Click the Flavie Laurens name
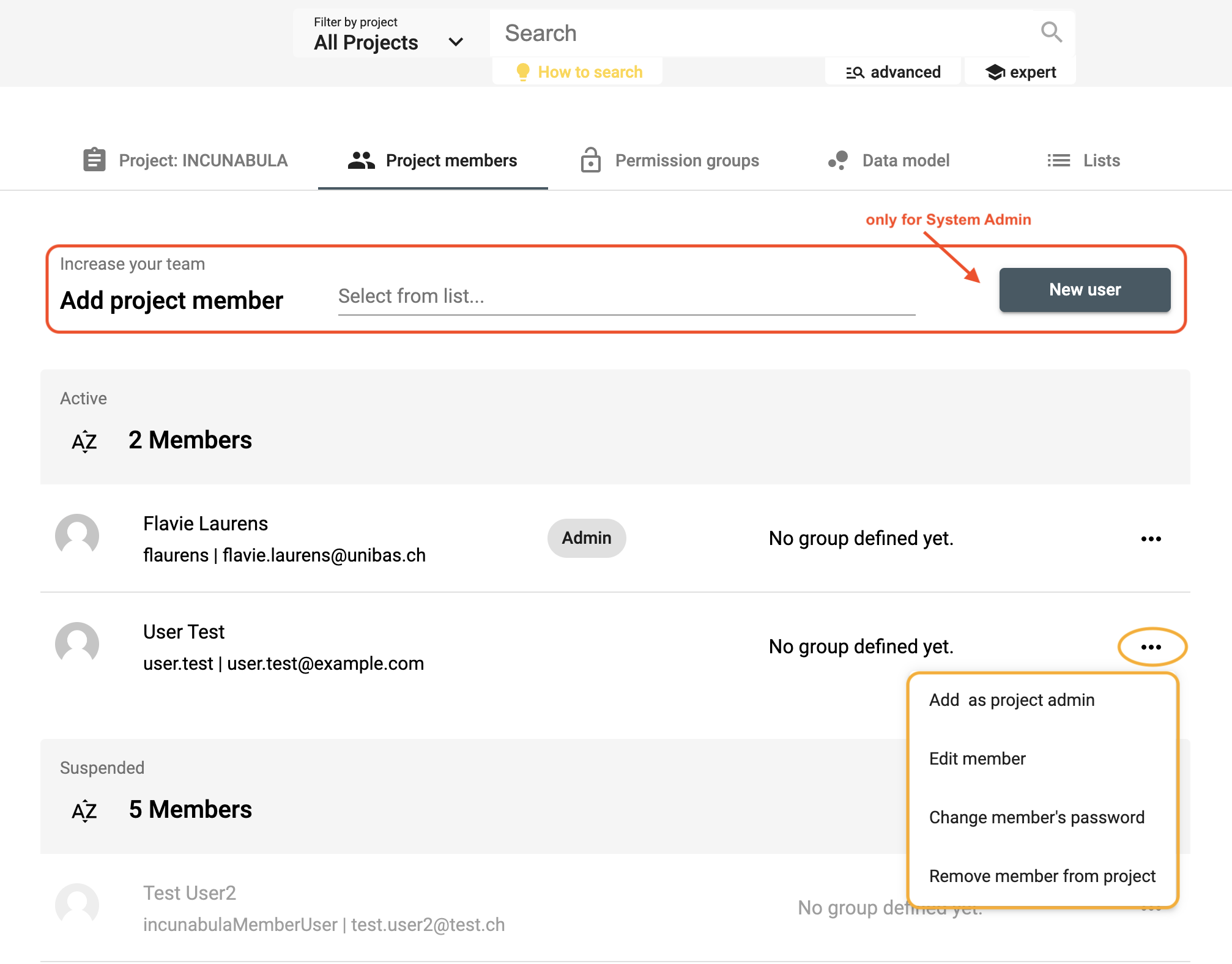 206,524
